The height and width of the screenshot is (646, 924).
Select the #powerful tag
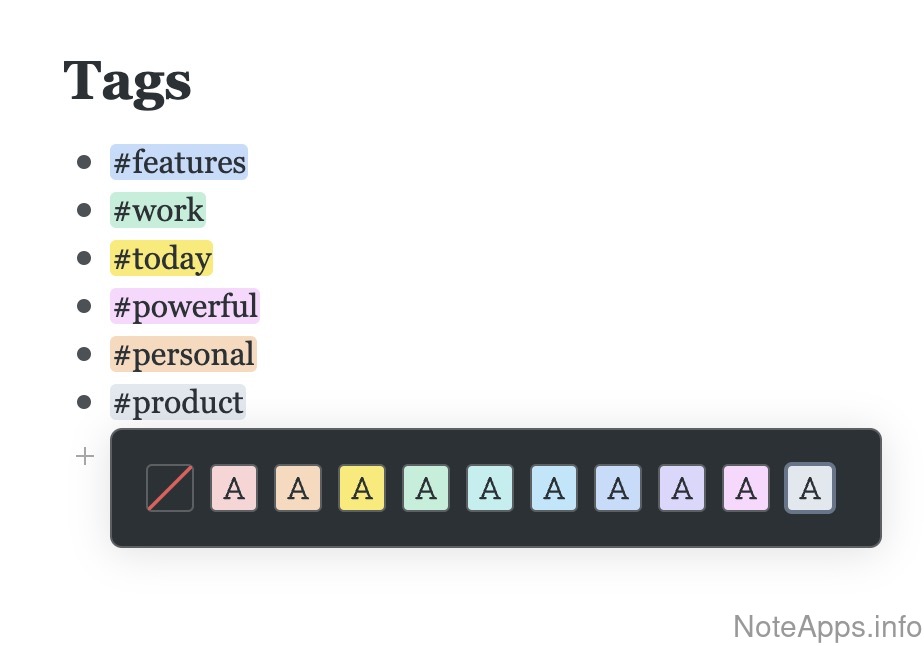point(185,306)
